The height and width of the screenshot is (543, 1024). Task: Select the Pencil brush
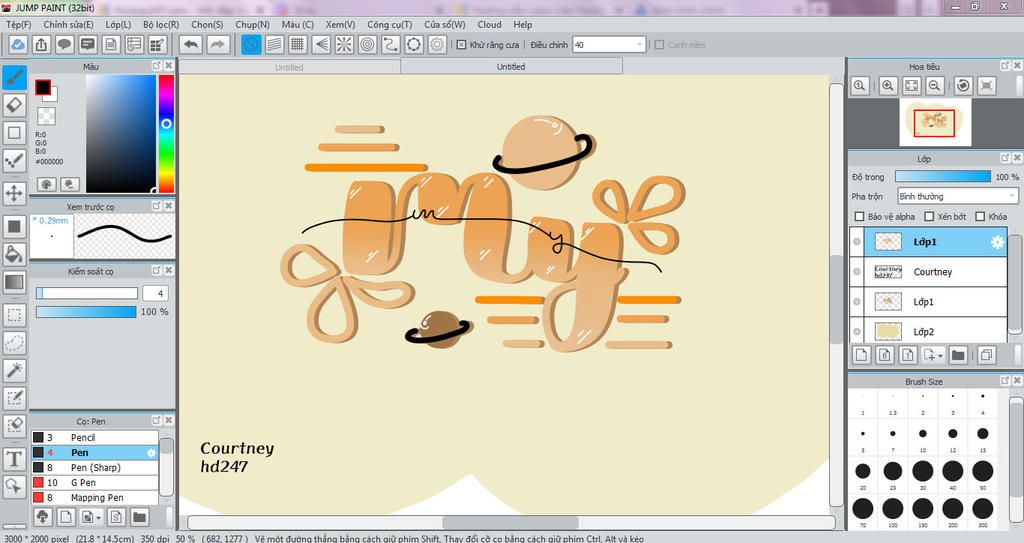point(95,437)
